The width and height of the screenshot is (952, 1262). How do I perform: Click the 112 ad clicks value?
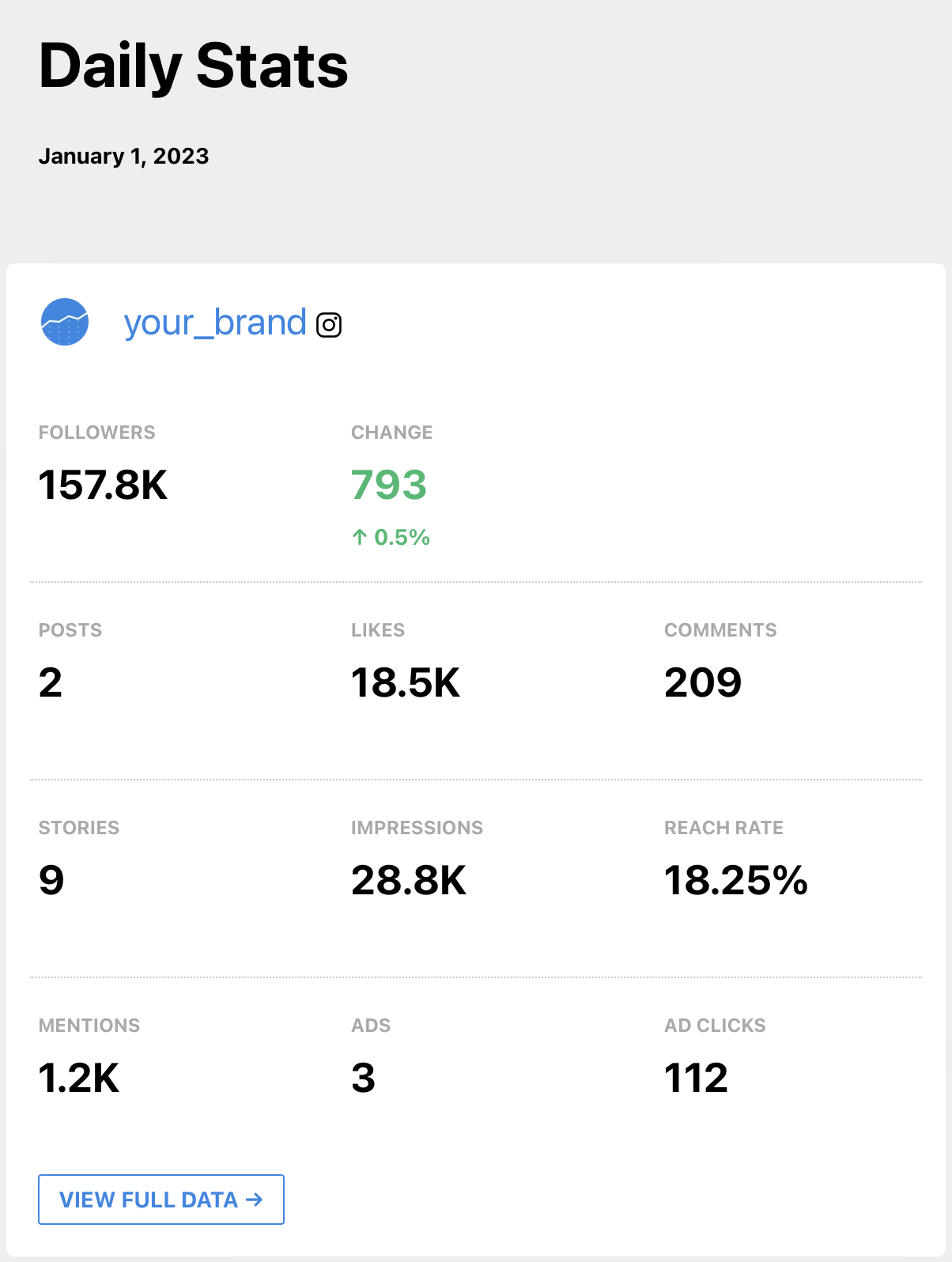pyautogui.click(x=696, y=1078)
